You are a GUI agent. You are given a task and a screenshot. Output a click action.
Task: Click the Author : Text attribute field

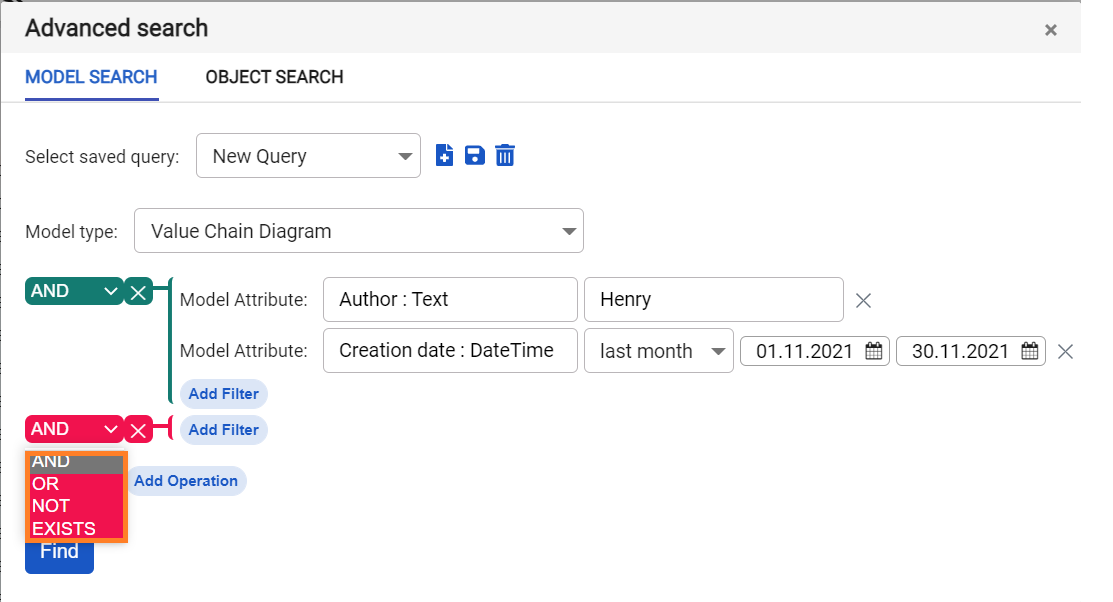[x=450, y=299]
